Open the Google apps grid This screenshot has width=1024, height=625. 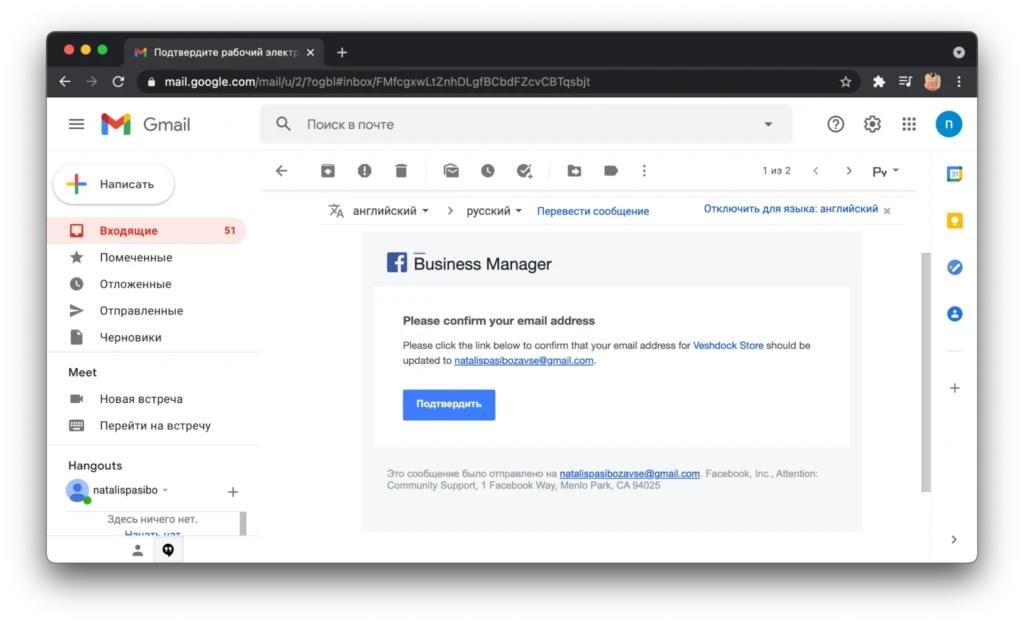(x=909, y=124)
